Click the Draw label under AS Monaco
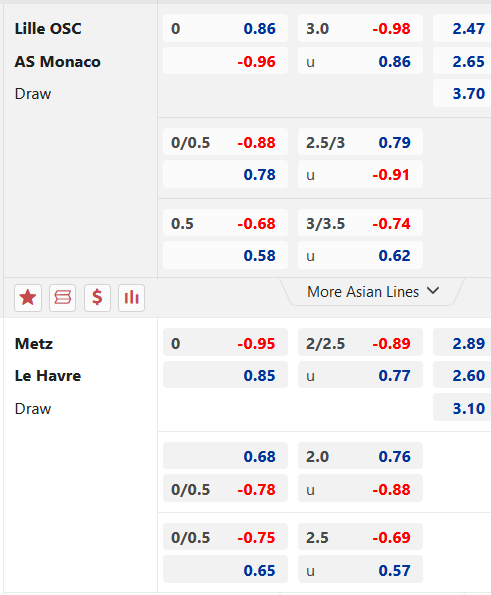 tap(33, 94)
